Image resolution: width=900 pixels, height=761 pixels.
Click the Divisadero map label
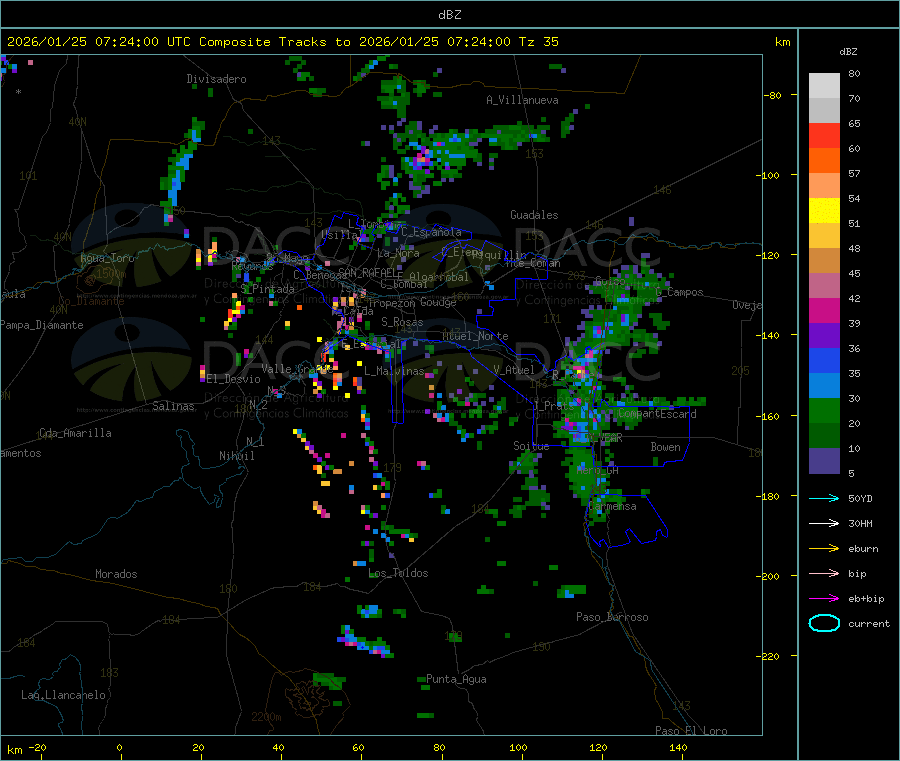216,79
